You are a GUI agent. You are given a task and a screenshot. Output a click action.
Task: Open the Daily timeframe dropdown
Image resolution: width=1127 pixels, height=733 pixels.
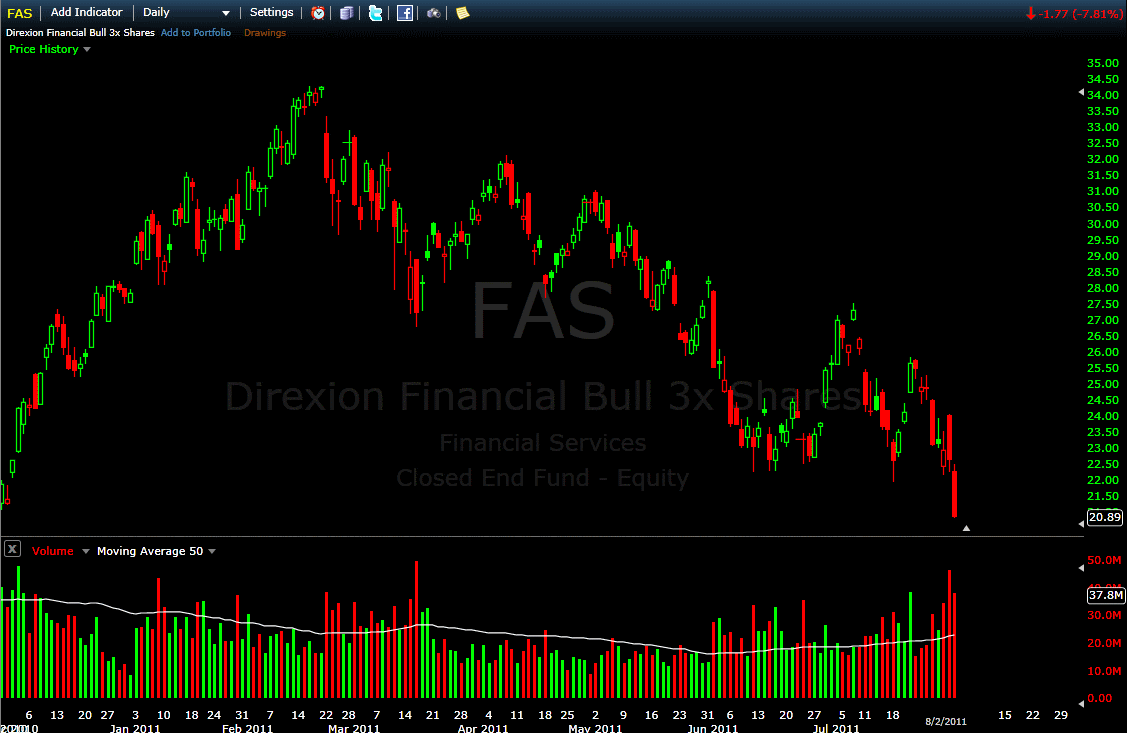[x=186, y=12]
